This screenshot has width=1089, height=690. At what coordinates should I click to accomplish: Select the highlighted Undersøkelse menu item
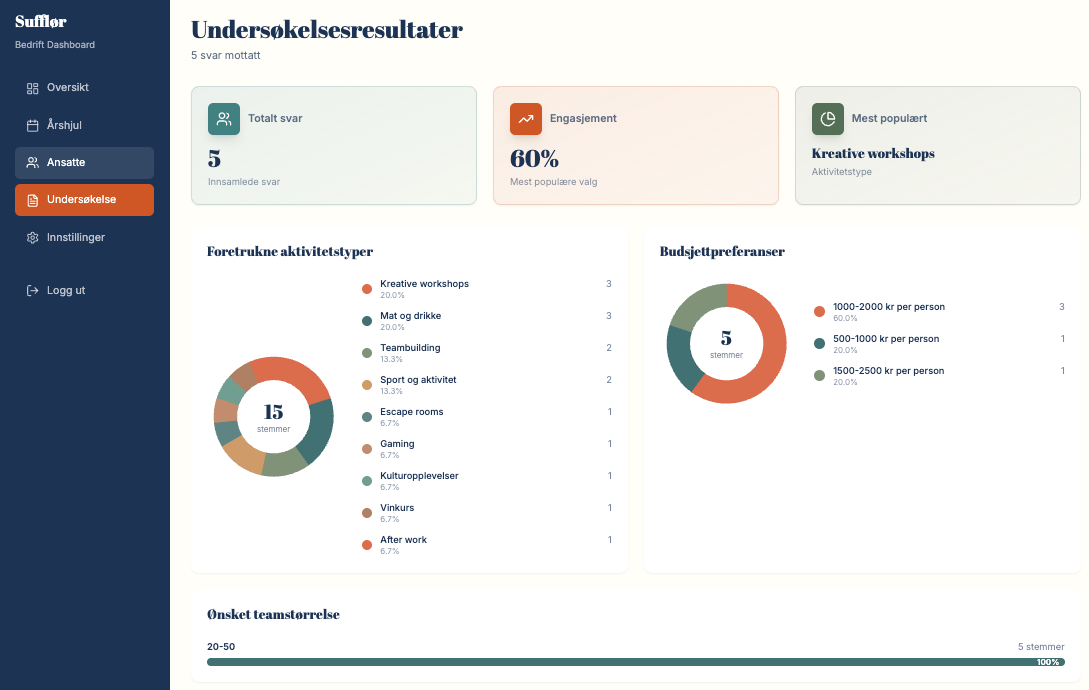pyautogui.click(x=84, y=199)
